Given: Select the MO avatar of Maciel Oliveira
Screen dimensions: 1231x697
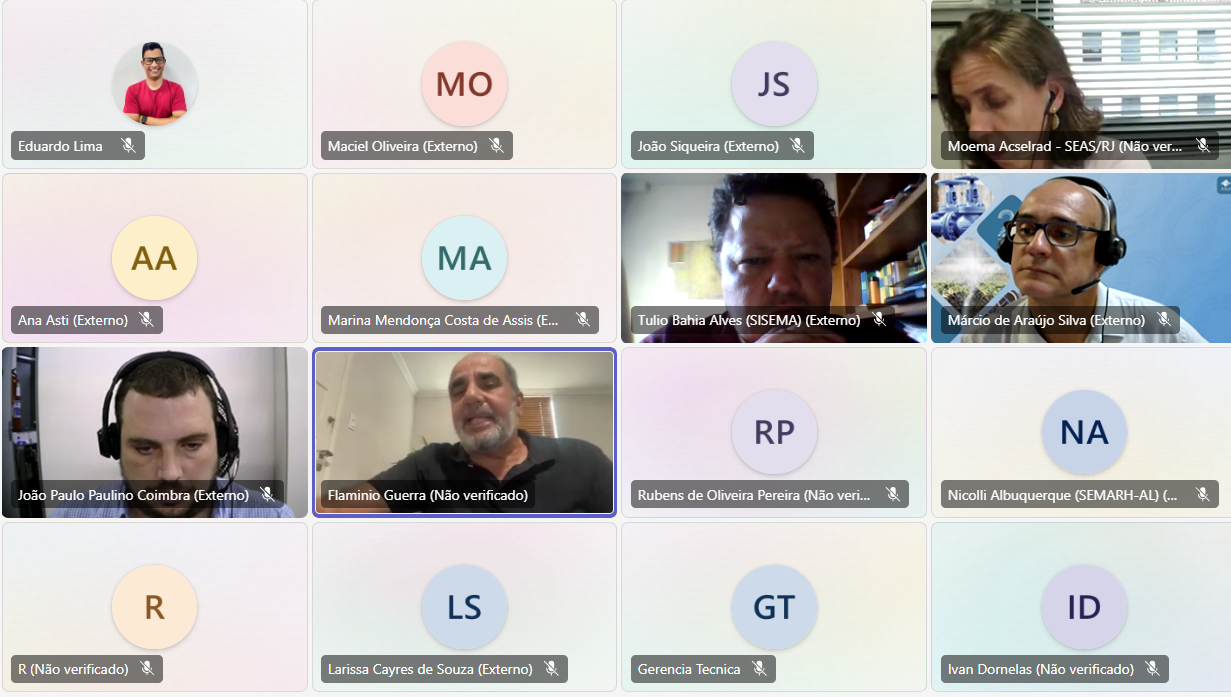Looking at the screenshot, I should tap(464, 84).
